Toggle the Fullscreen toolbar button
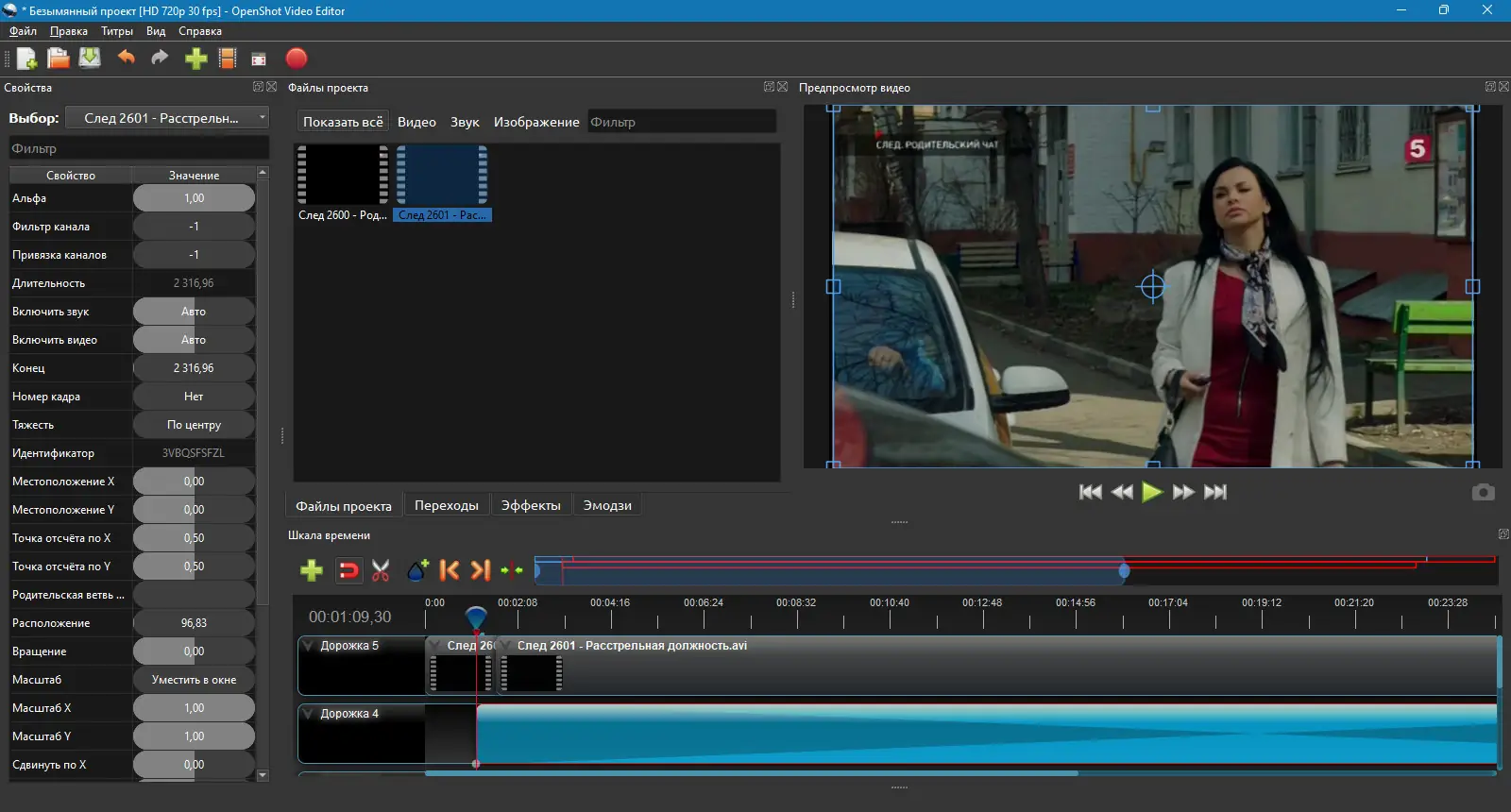 point(259,59)
